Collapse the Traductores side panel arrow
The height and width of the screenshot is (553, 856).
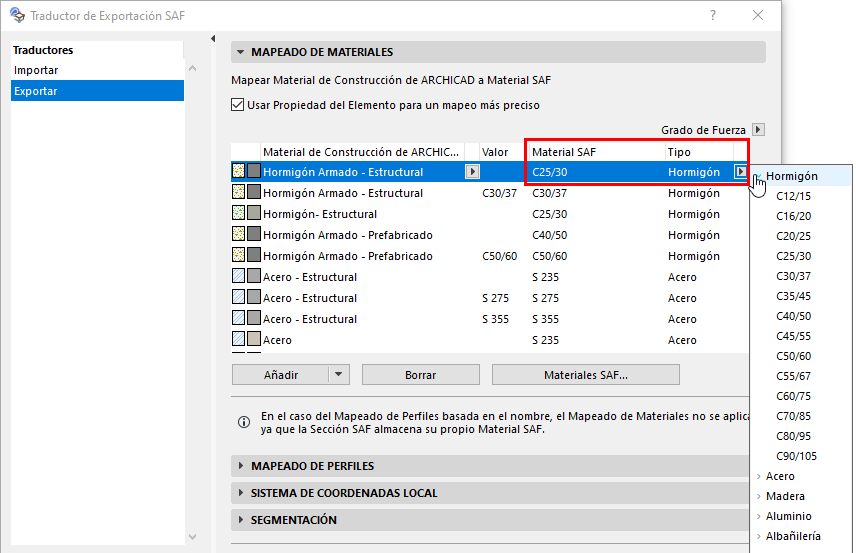(213, 38)
